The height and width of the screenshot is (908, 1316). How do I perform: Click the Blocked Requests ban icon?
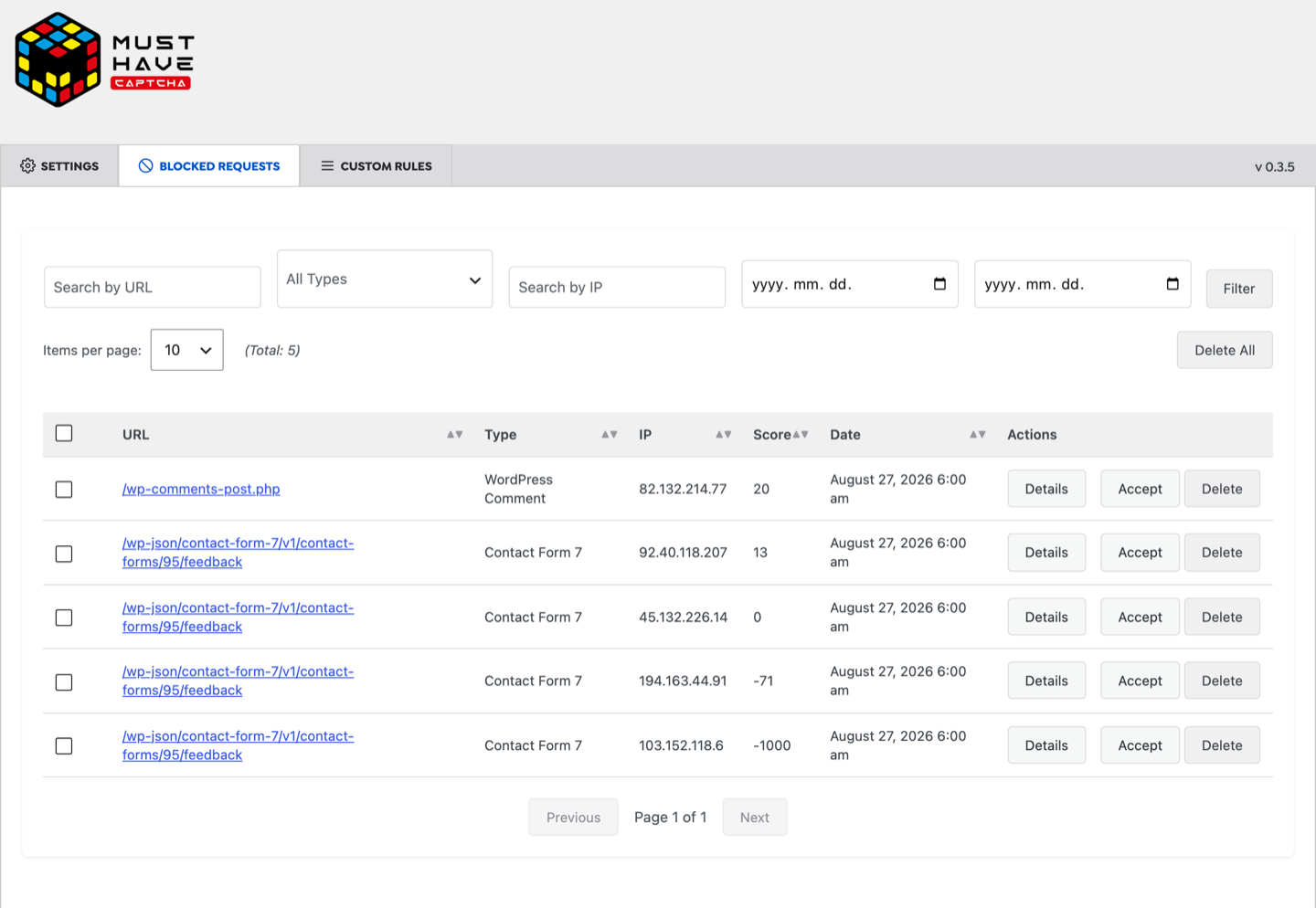(x=145, y=165)
